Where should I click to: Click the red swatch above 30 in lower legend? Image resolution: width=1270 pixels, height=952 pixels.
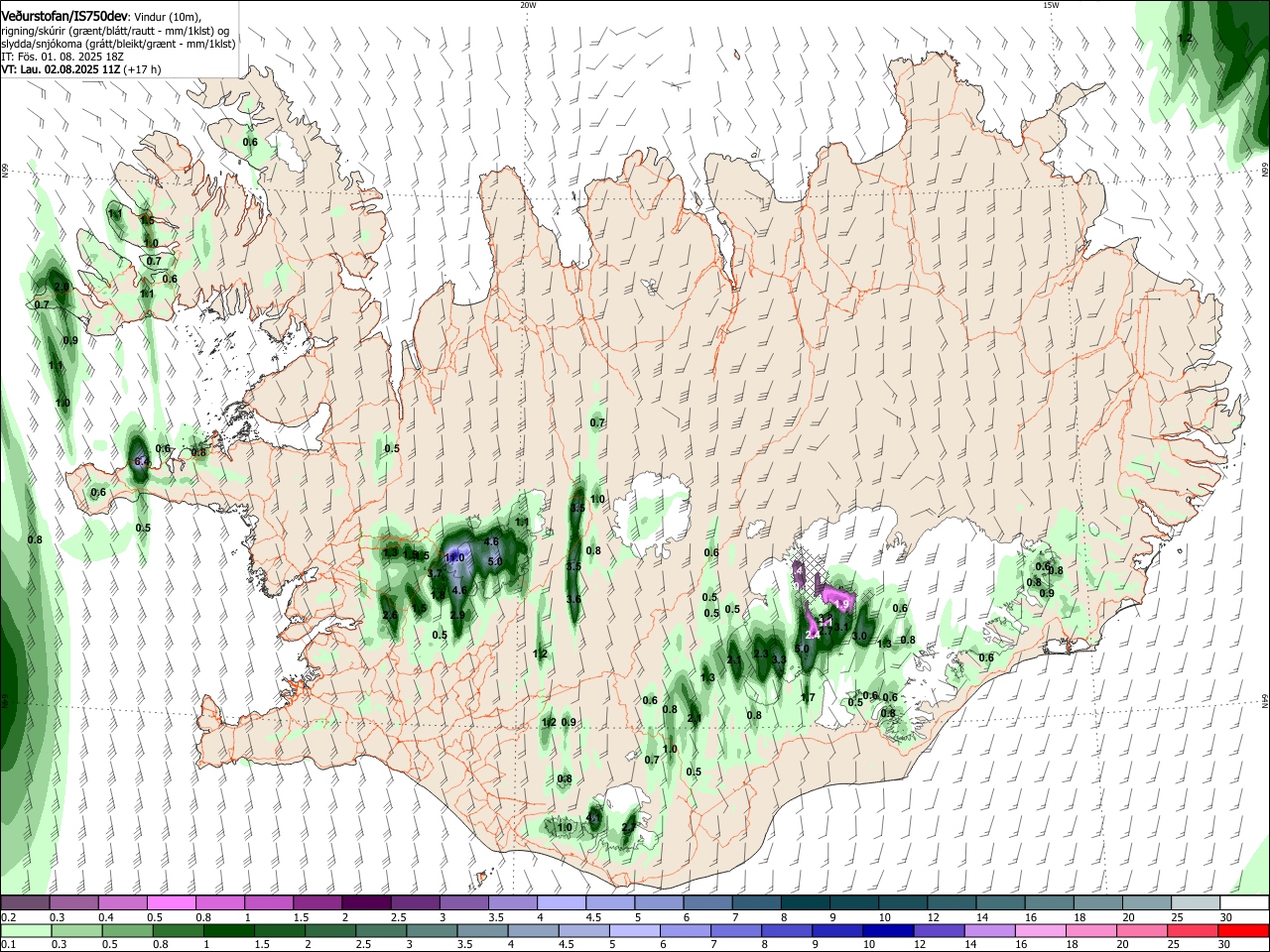[x=1242, y=930]
